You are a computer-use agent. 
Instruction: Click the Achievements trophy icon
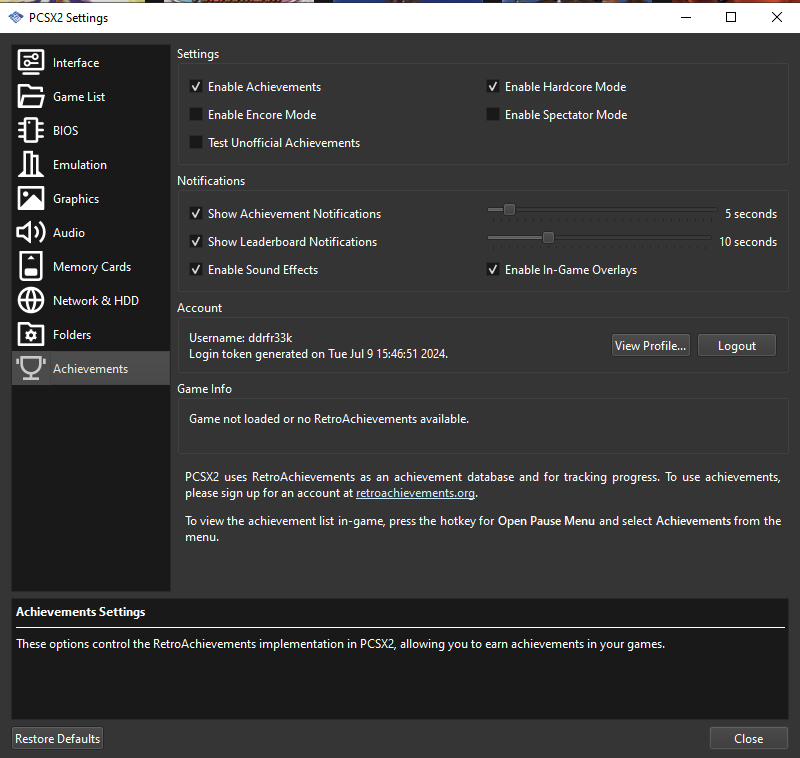[x=31, y=368]
